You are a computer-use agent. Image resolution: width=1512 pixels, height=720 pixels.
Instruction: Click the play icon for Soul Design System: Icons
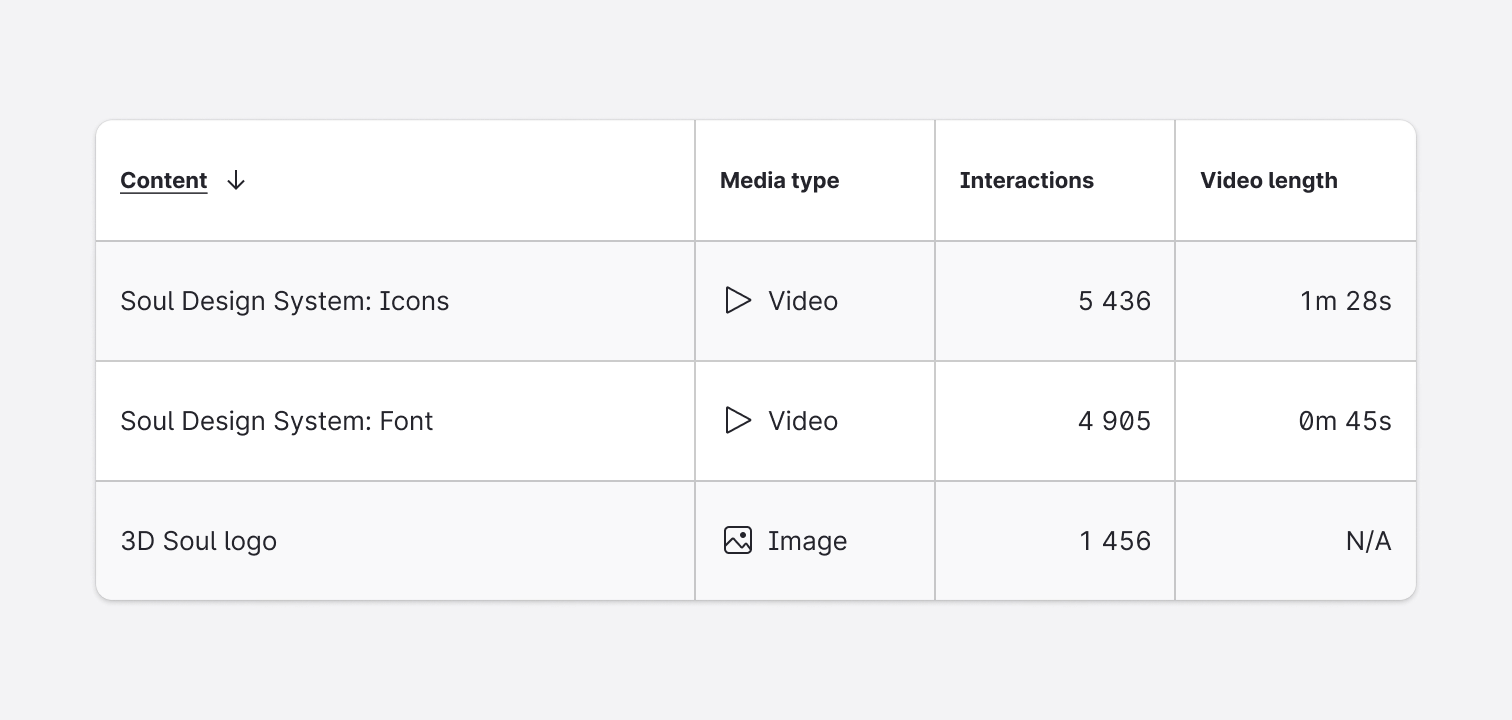pyautogui.click(x=738, y=300)
